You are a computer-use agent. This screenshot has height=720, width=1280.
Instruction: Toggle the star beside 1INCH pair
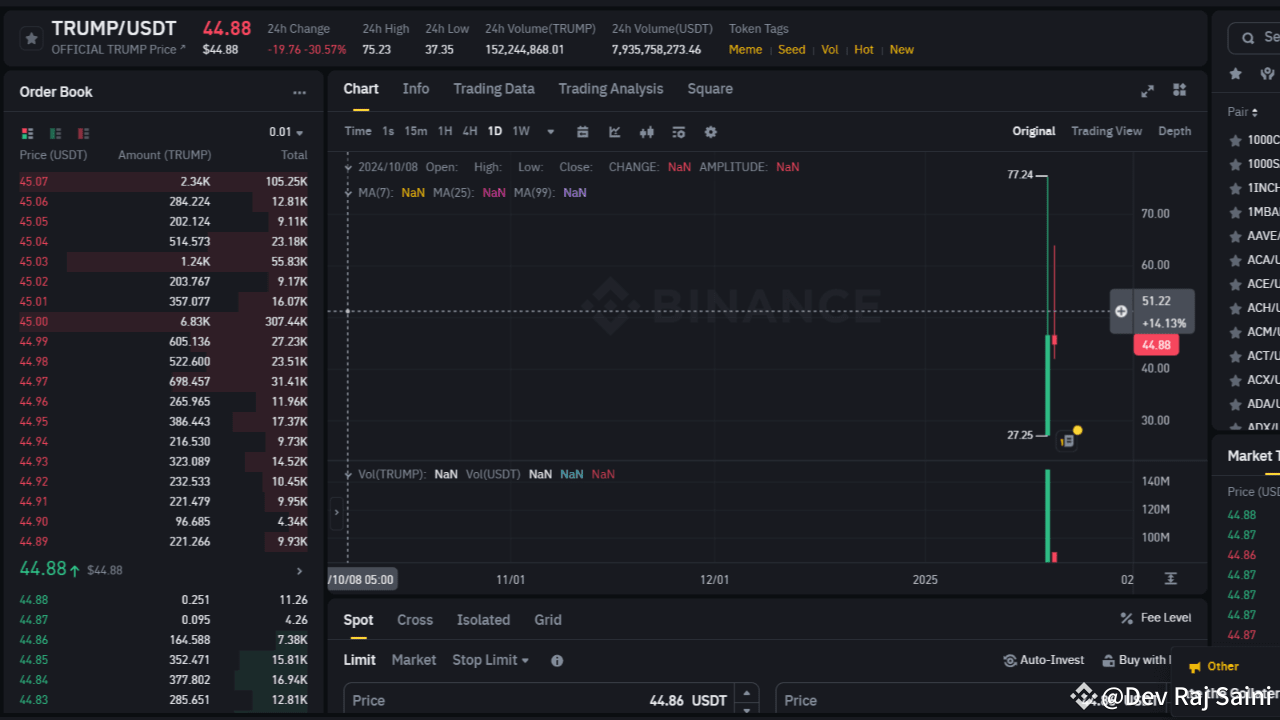pos(1235,187)
